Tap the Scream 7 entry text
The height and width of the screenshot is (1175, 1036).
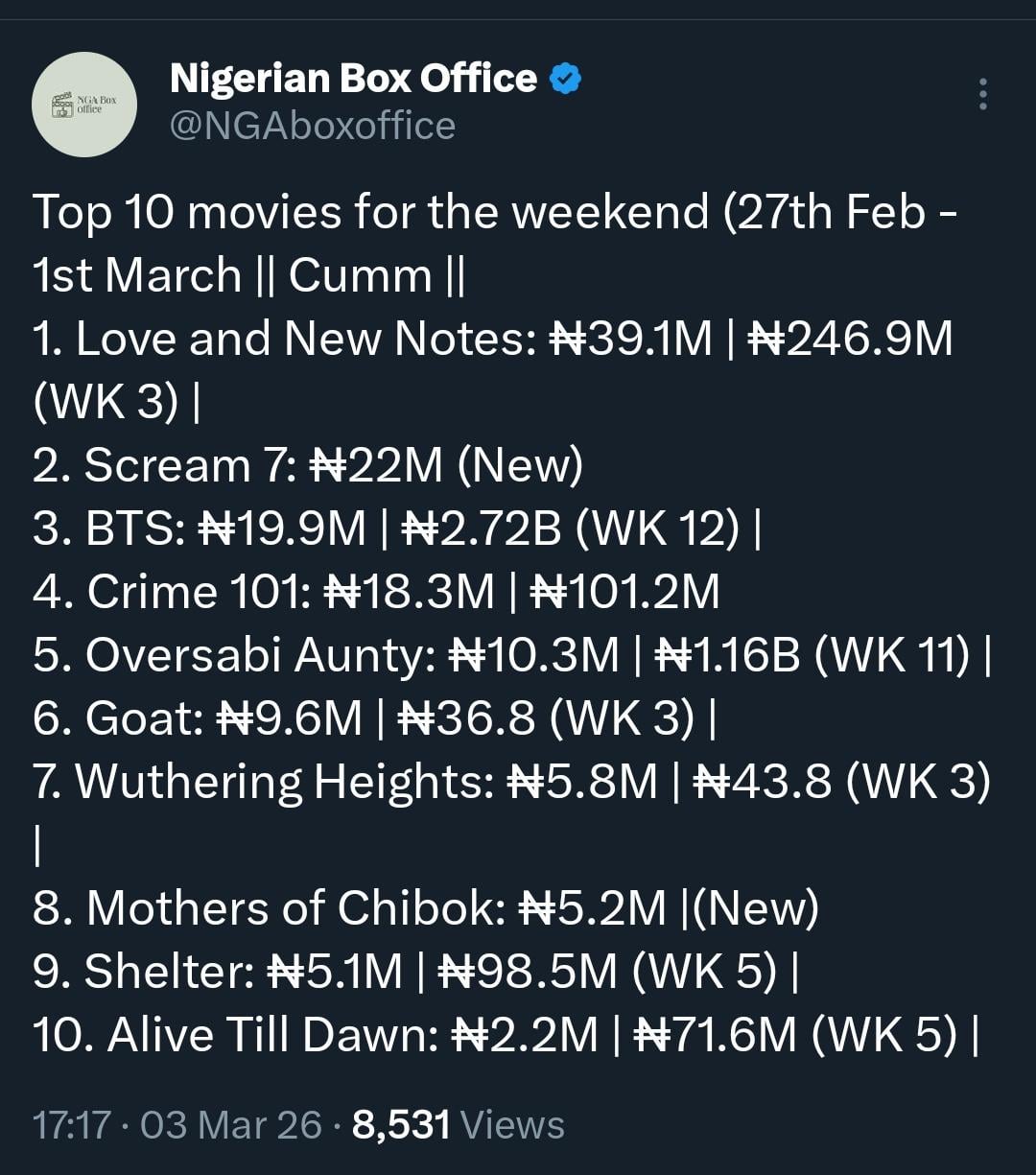[x=307, y=465]
